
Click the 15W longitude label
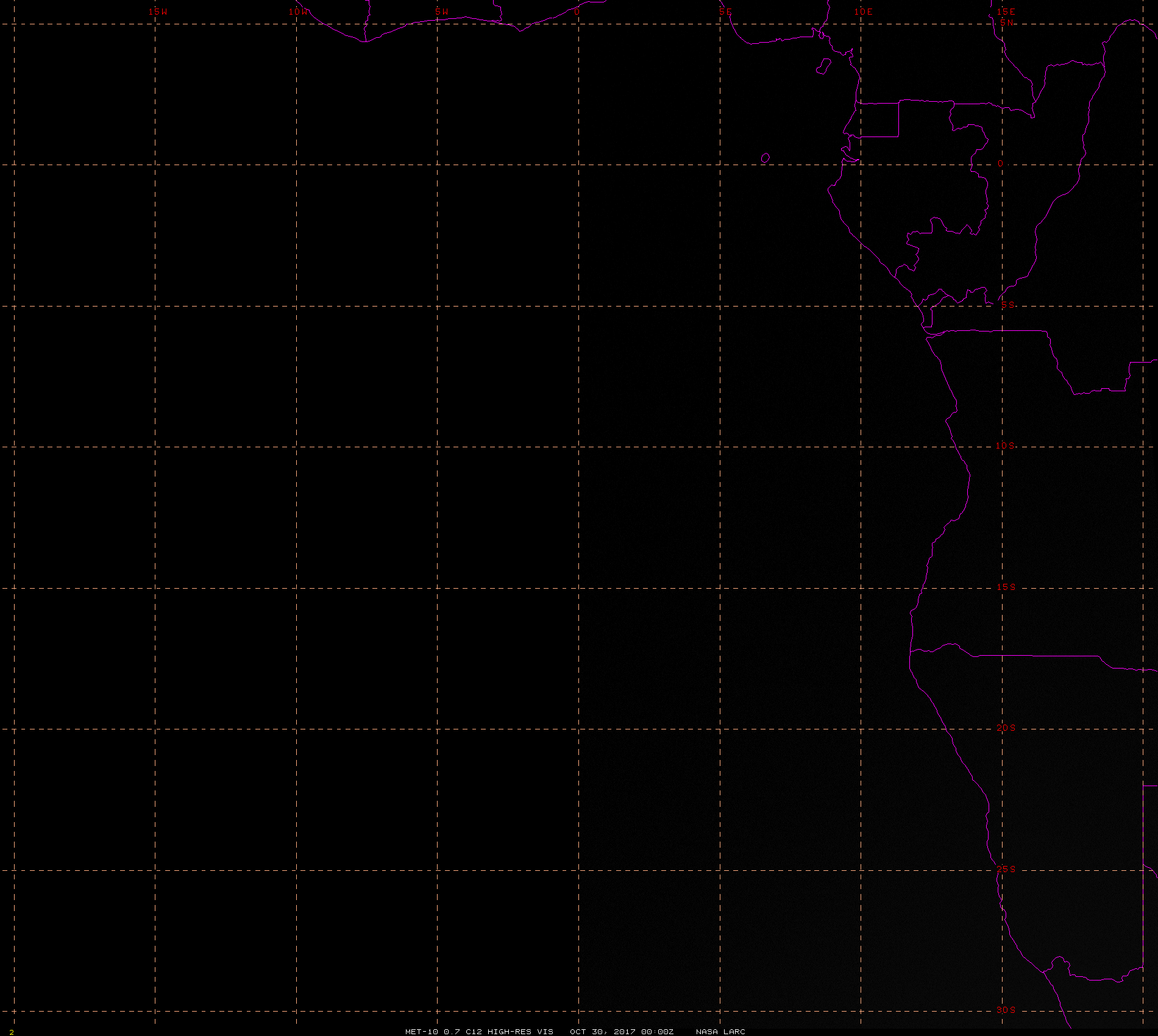(158, 12)
